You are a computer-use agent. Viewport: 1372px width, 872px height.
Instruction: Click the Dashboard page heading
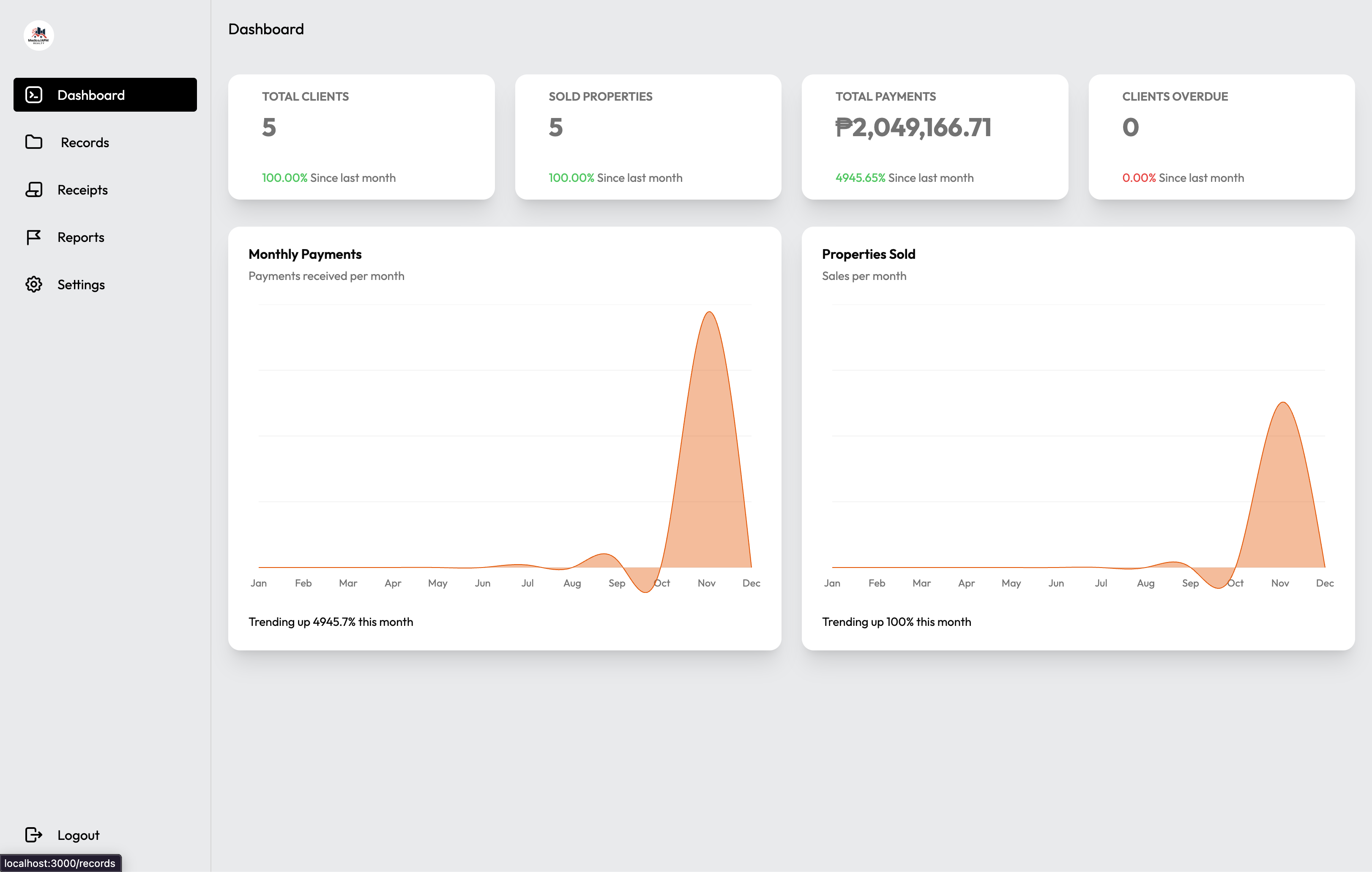pos(266,29)
